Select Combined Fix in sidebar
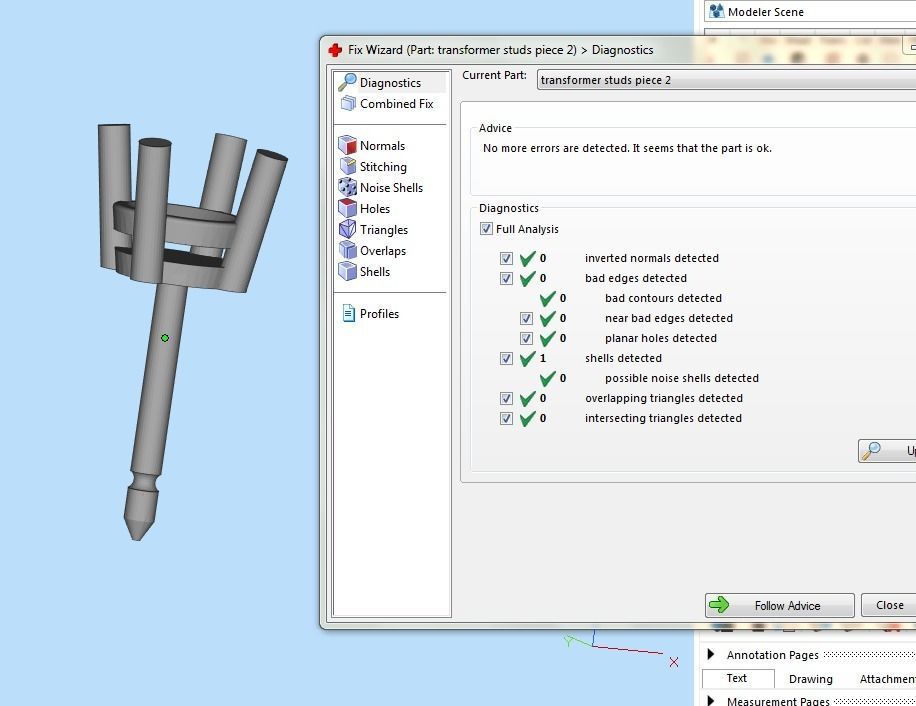This screenshot has width=916, height=706. tap(387, 103)
